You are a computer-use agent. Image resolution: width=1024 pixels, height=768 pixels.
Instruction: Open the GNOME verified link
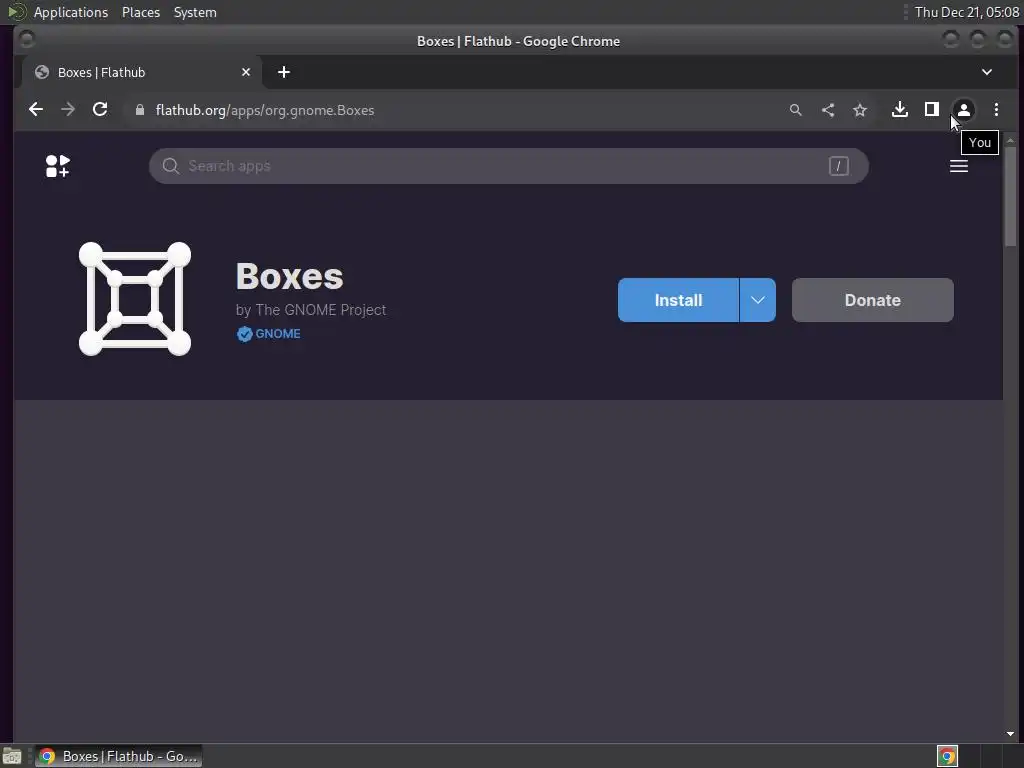(x=278, y=334)
